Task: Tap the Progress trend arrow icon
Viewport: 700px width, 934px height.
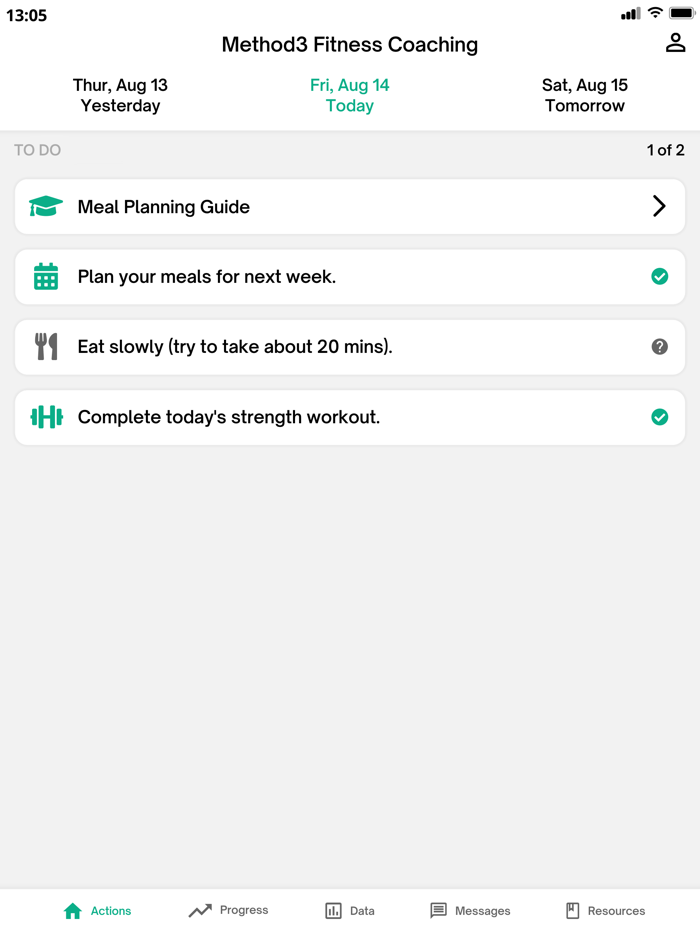Action: pos(200,911)
